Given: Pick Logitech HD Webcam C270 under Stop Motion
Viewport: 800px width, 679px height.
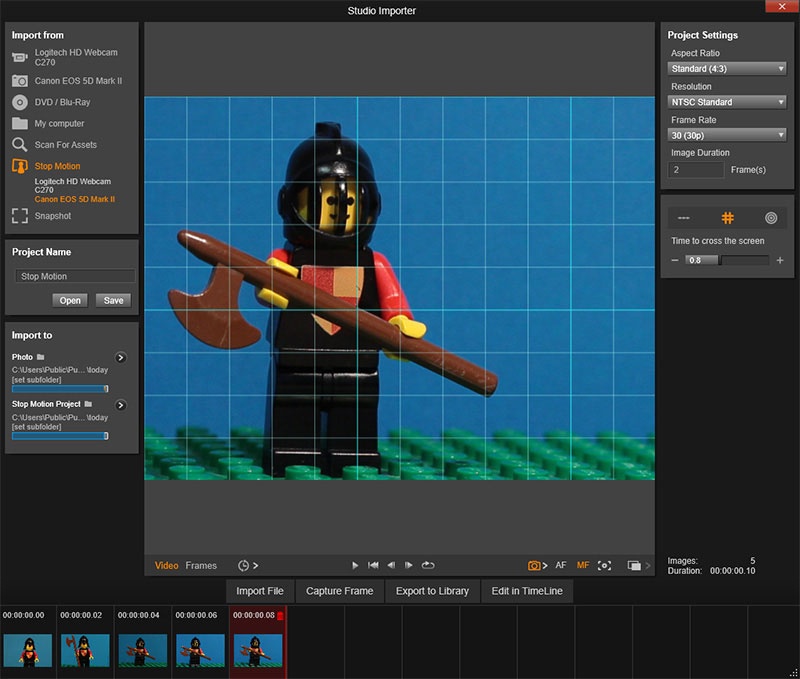Looking at the screenshot, I should pos(72,185).
